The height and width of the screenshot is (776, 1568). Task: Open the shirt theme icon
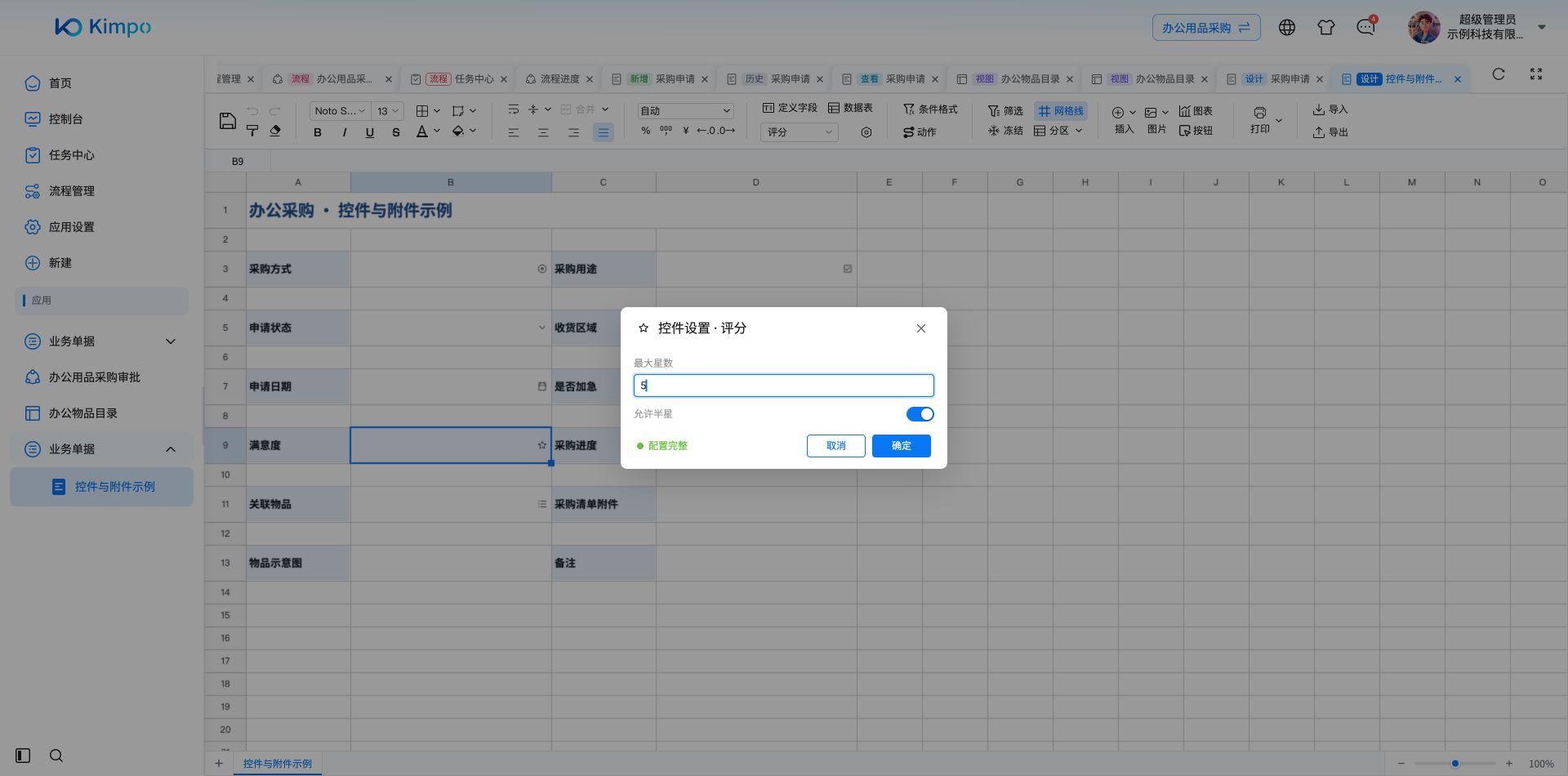tap(1326, 27)
